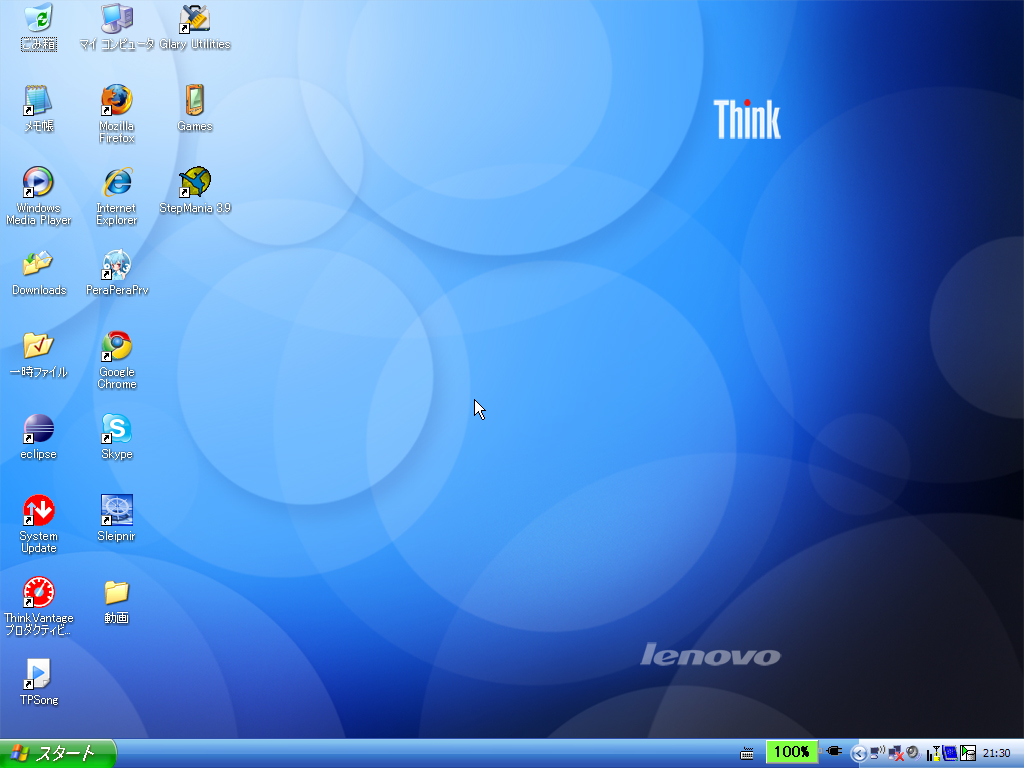Image resolution: width=1024 pixels, height=768 pixels.
Task: Select the Glary Utilities shortcut
Action: (x=195, y=27)
